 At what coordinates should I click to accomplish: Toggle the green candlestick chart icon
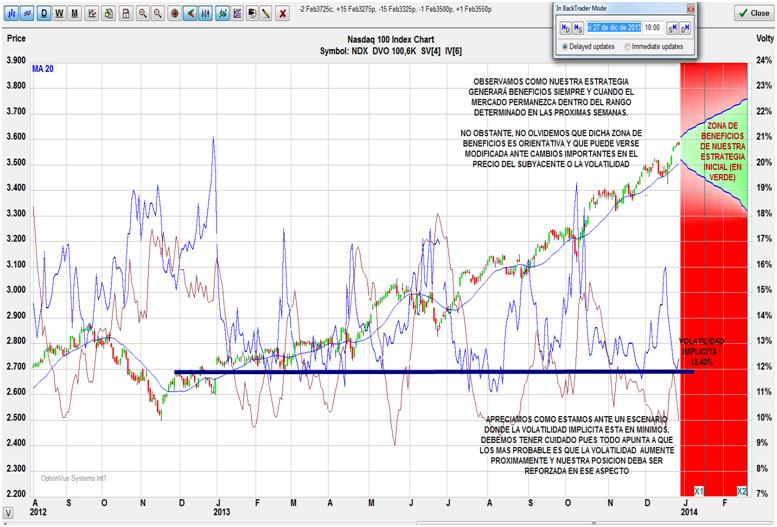pos(222,13)
